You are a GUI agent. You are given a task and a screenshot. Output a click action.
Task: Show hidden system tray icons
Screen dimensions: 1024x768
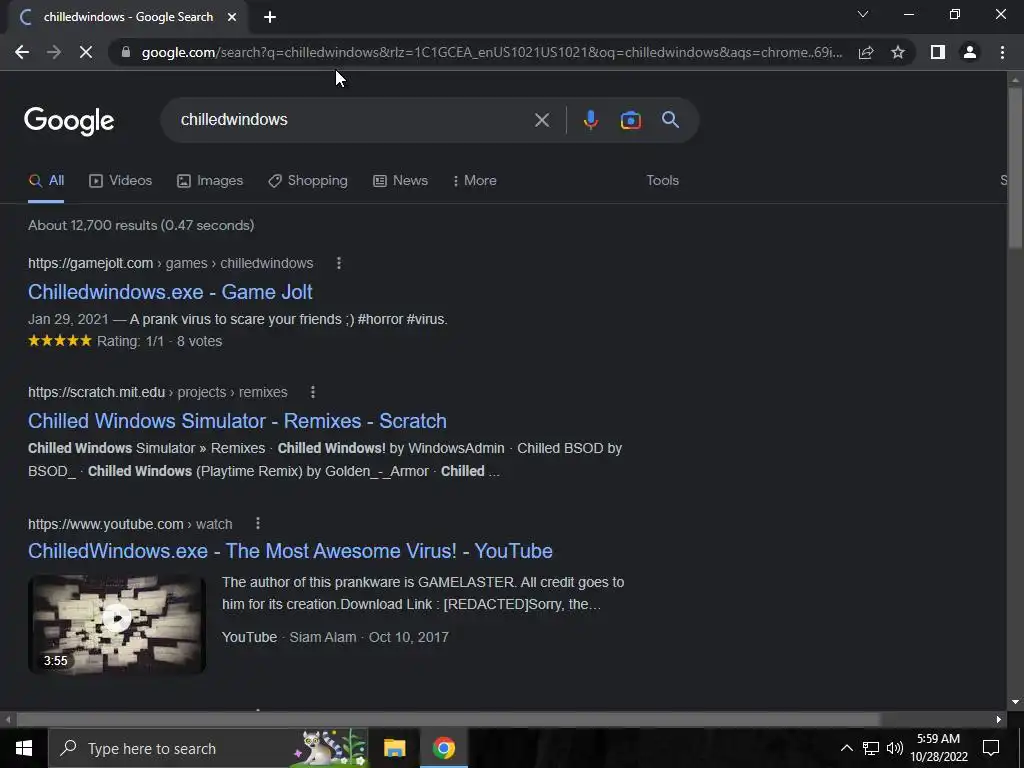846,748
